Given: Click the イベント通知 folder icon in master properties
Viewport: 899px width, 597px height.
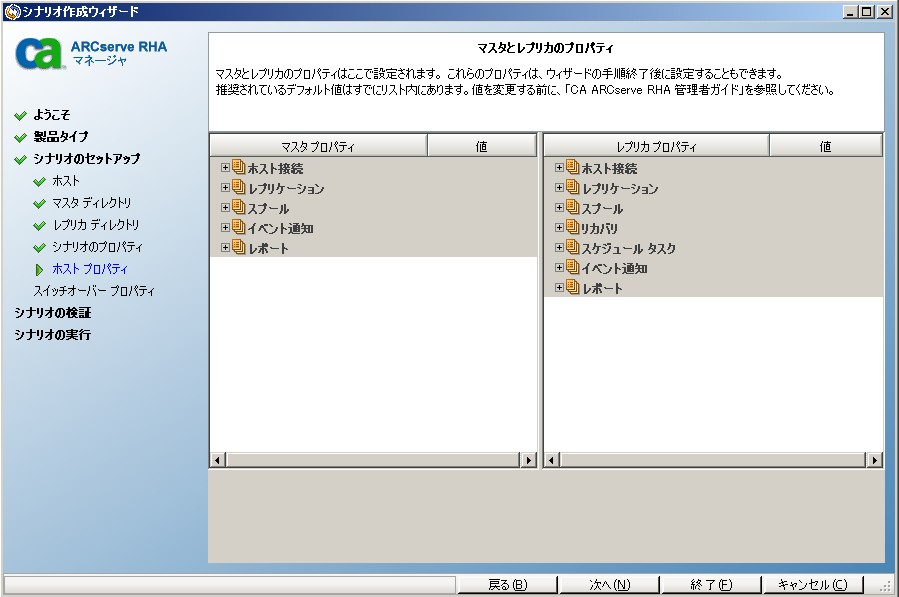Looking at the screenshot, I should click(x=239, y=227).
